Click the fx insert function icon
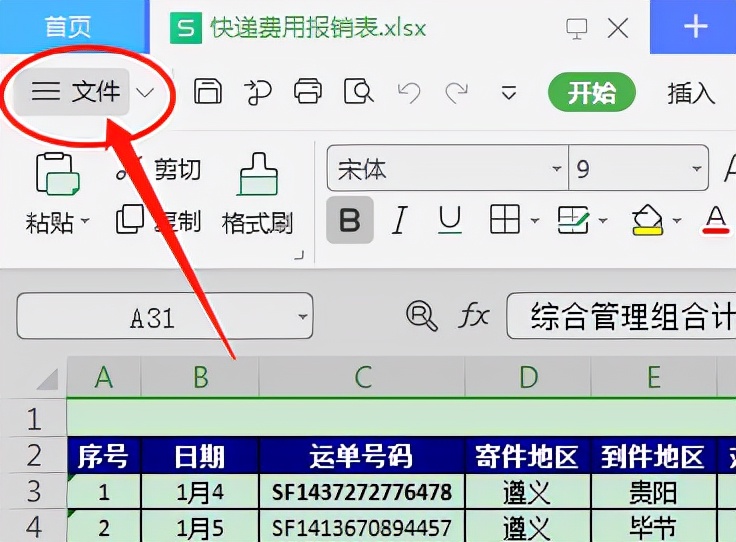Viewport: 736px width, 542px height. pyautogui.click(x=473, y=315)
